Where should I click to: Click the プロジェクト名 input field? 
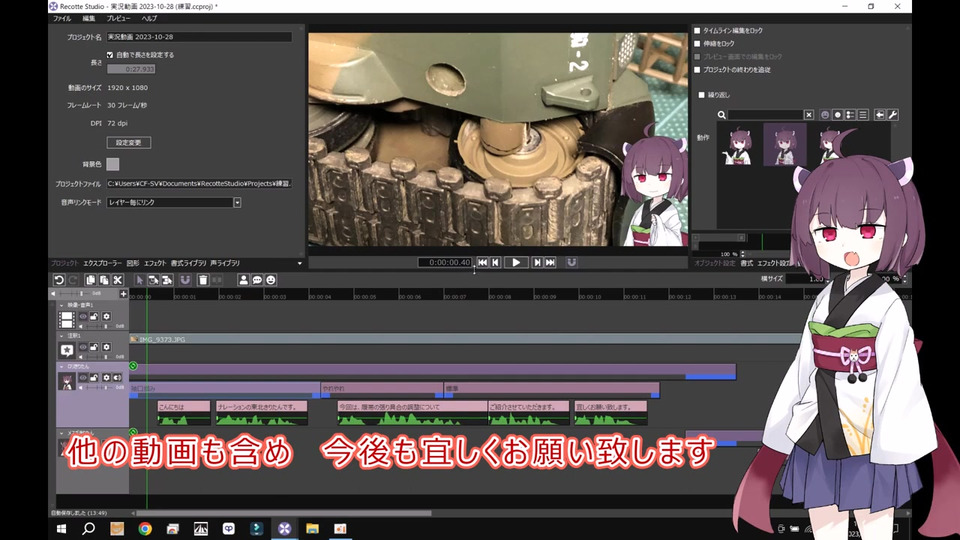click(199, 37)
